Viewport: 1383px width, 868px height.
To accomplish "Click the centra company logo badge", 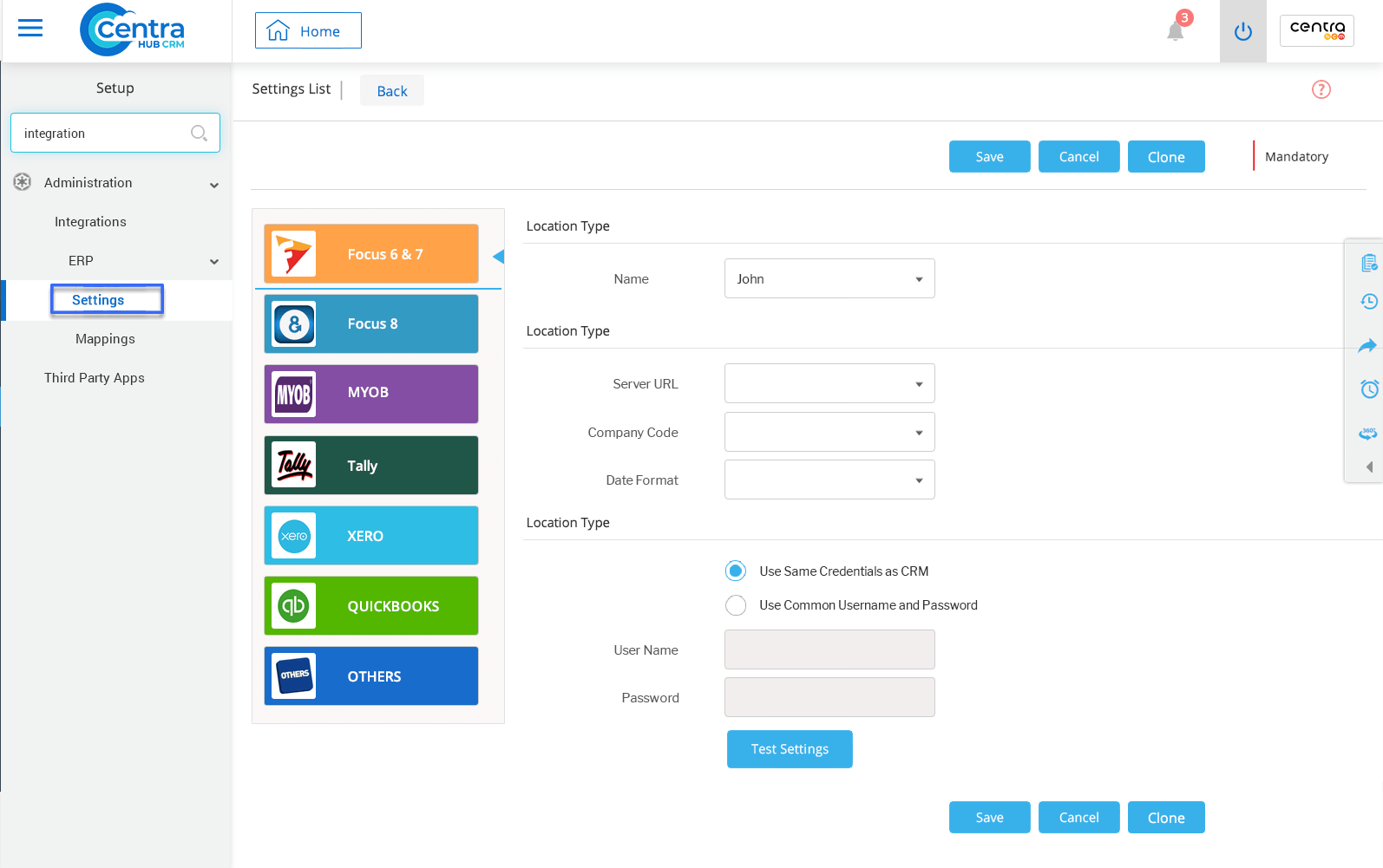I will tap(1317, 30).
